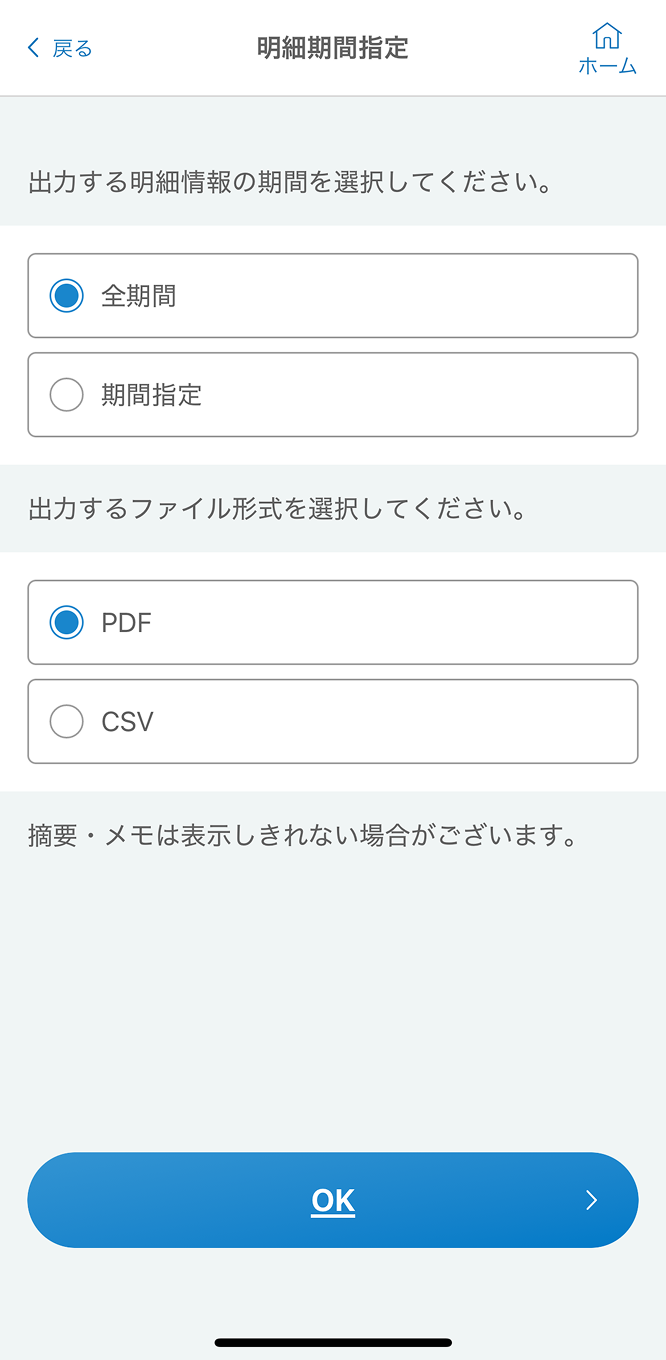The image size is (666, 1360).
Task: Tap the PDF option card
Action: click(333, 622)
